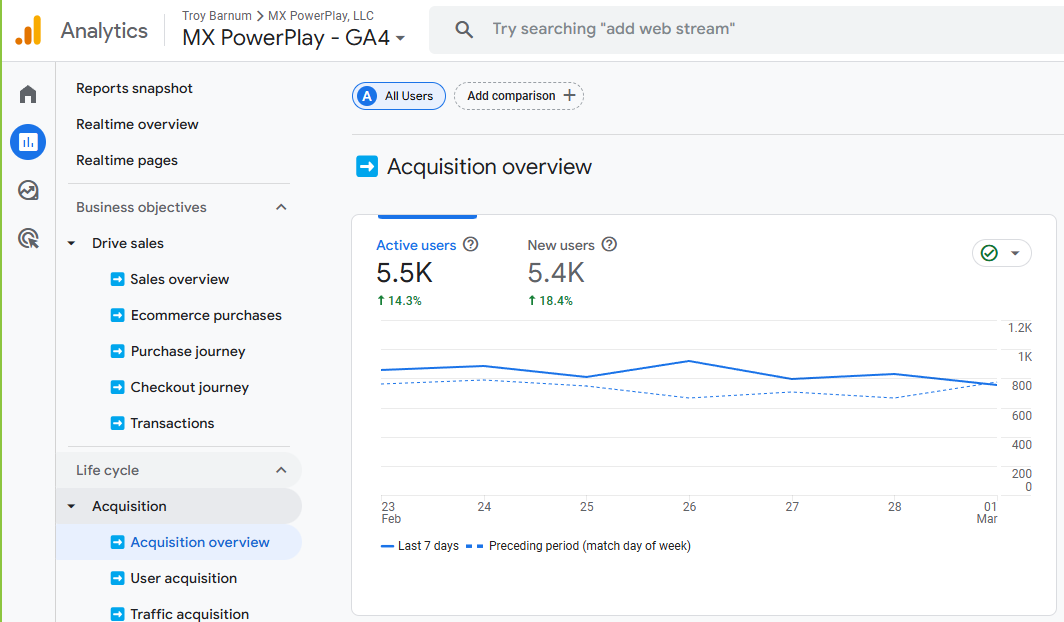Collapse the Drive sales tree node

(x=71, y=243)
